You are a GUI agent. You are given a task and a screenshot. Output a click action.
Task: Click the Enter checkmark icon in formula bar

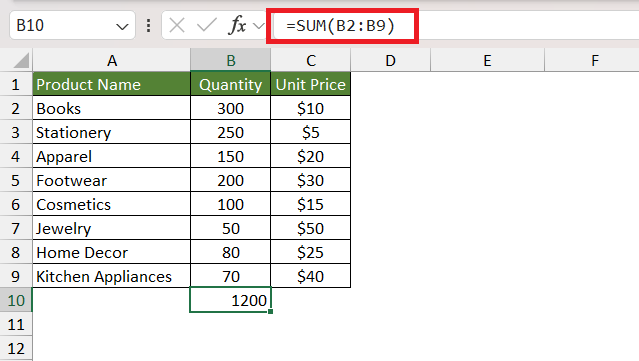pyautogui.click(x=207, y=26)
